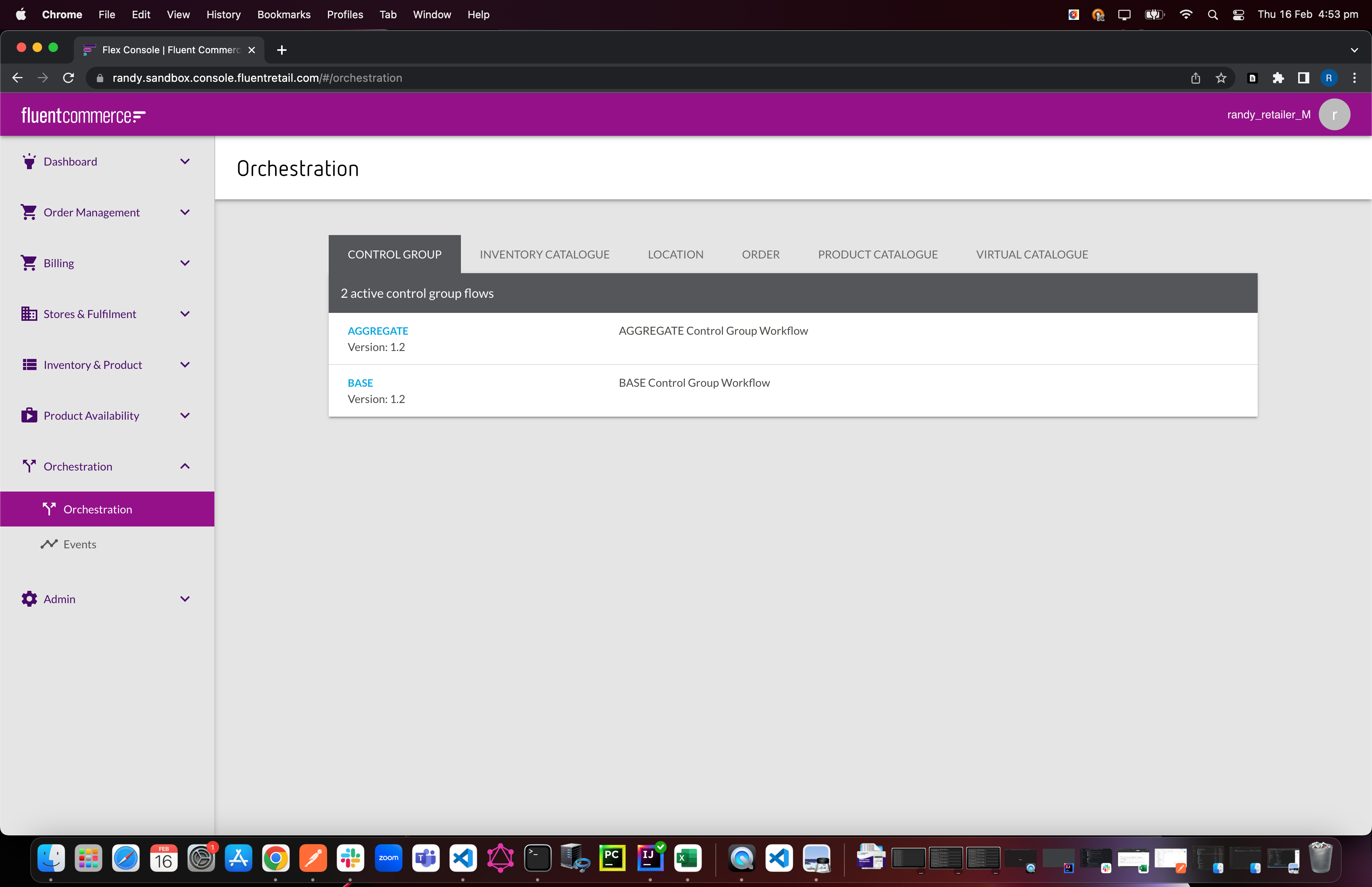1372x887 pixels.
Task: Open Chrome tab search dropdown arrow
Action: 1354,50
